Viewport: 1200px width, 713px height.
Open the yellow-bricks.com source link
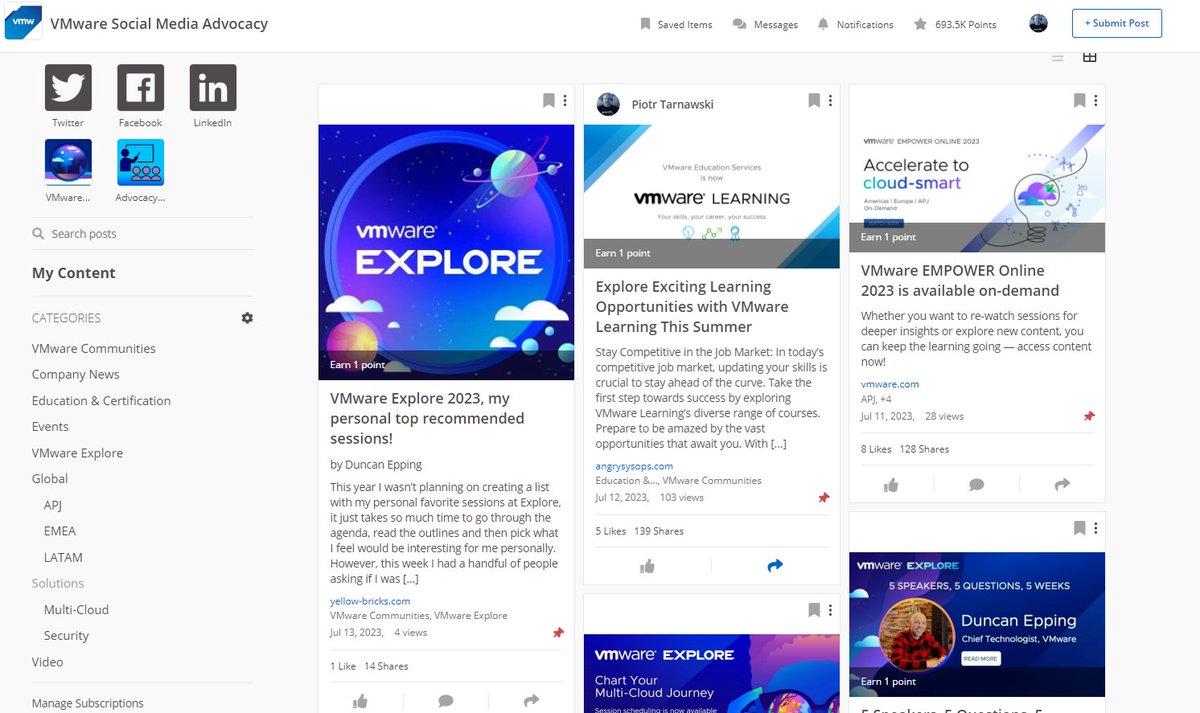[x=370, y=601]
